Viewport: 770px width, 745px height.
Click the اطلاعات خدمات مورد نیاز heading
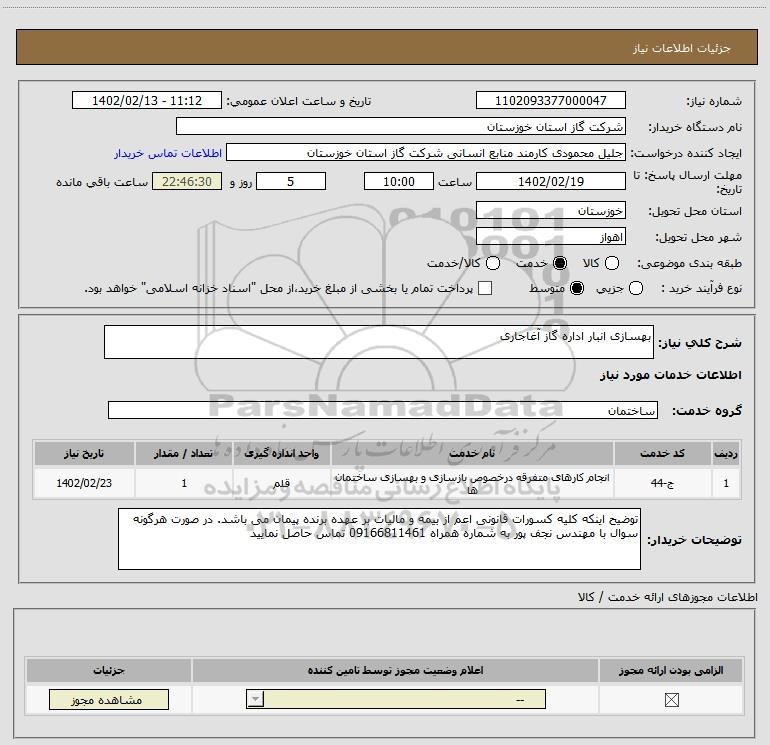671,375
